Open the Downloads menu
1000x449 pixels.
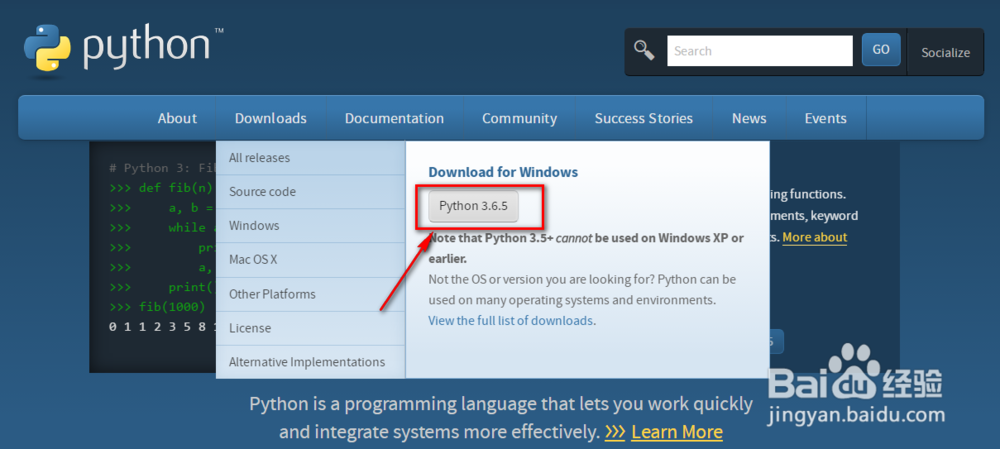pos(270,118)
